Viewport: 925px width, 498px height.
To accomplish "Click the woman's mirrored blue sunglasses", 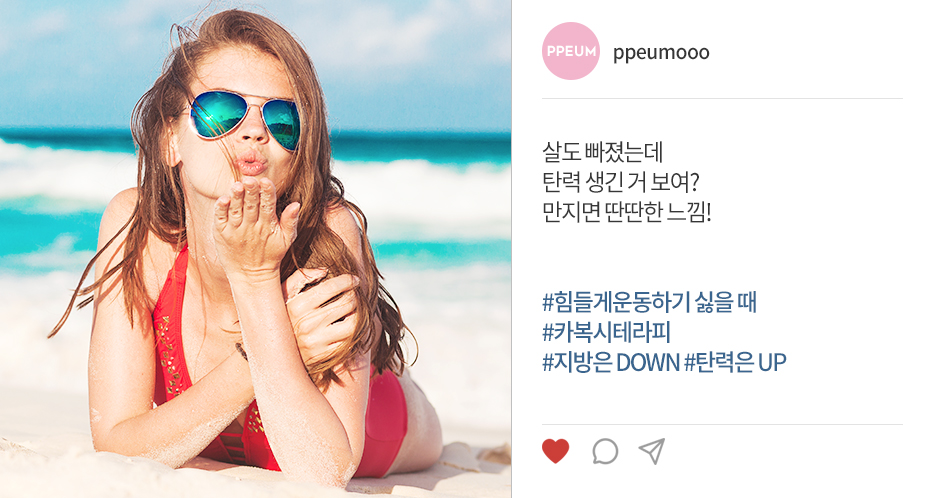I will [x=245, y=117].
